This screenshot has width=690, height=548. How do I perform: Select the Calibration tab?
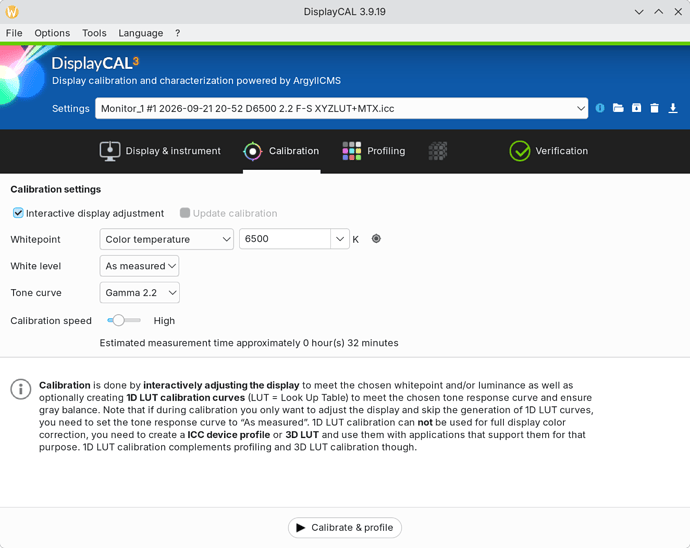coord(282,151)
